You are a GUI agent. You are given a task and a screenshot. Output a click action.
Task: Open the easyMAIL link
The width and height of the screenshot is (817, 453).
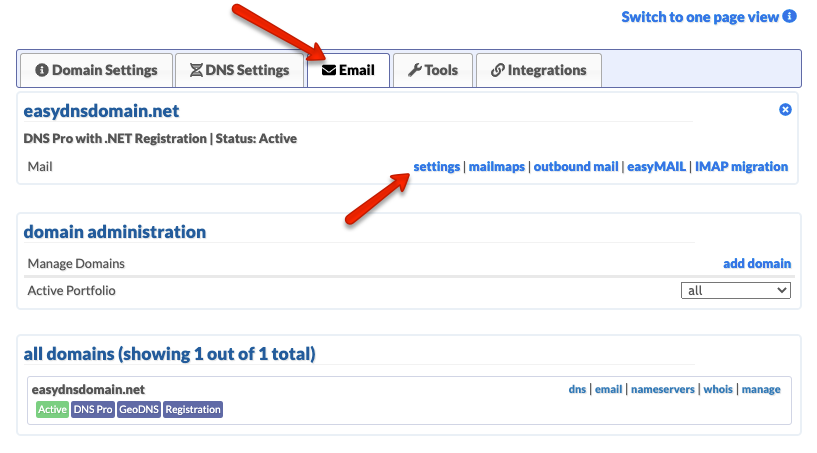[x=657, y=167]
